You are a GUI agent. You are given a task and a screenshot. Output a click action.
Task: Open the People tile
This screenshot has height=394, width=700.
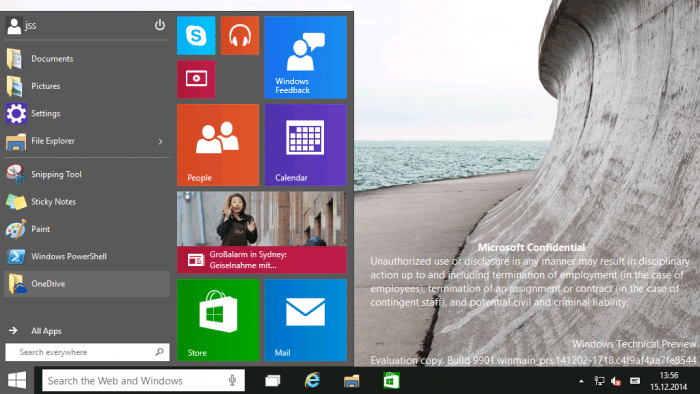[x=218, y=145]
